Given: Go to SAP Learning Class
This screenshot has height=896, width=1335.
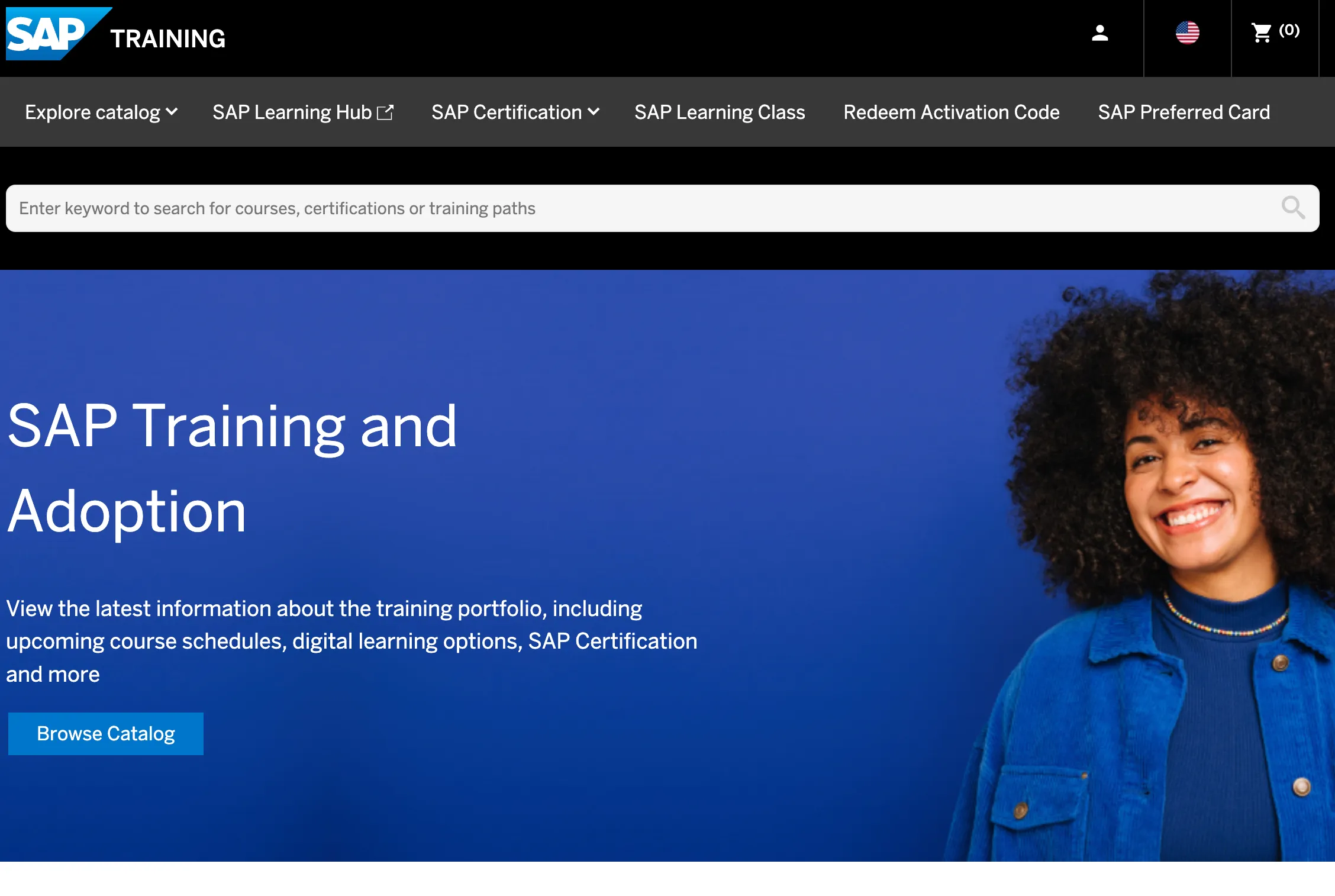Looking at the screenshot, I should coord(720,112).
